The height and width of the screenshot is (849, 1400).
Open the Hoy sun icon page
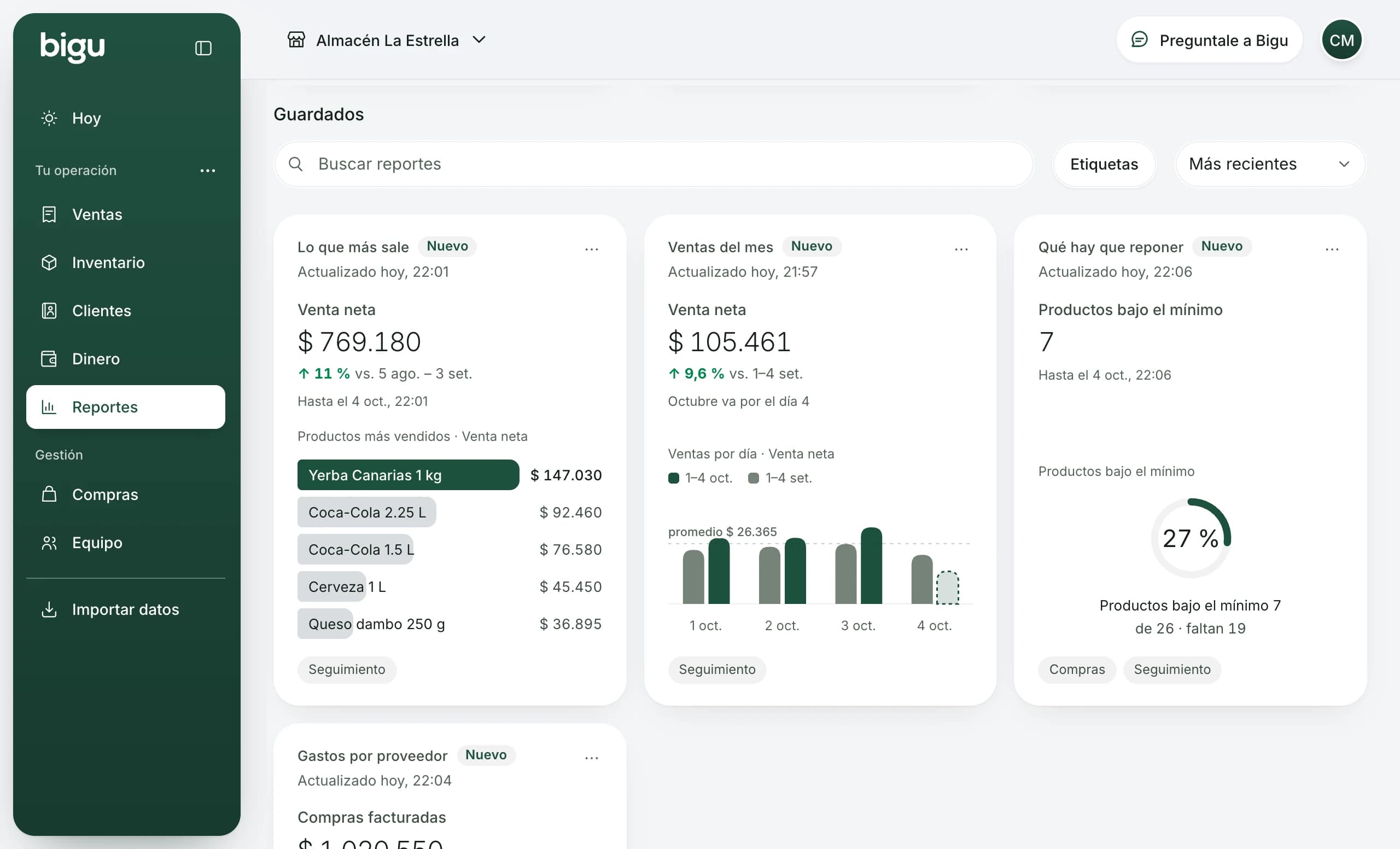tap(126, 118)
